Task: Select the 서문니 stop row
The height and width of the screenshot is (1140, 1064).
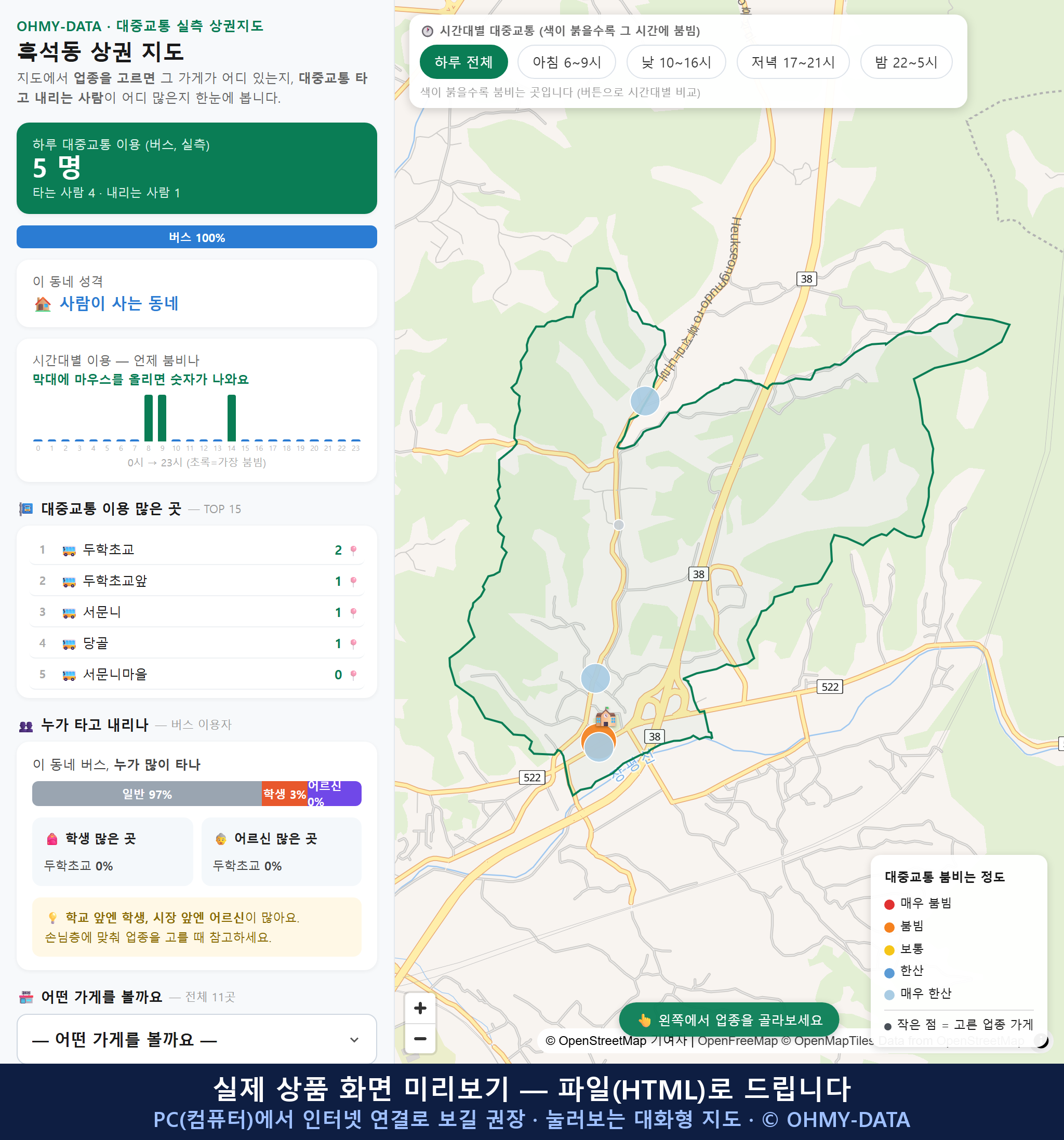Action: coord(197,612)
